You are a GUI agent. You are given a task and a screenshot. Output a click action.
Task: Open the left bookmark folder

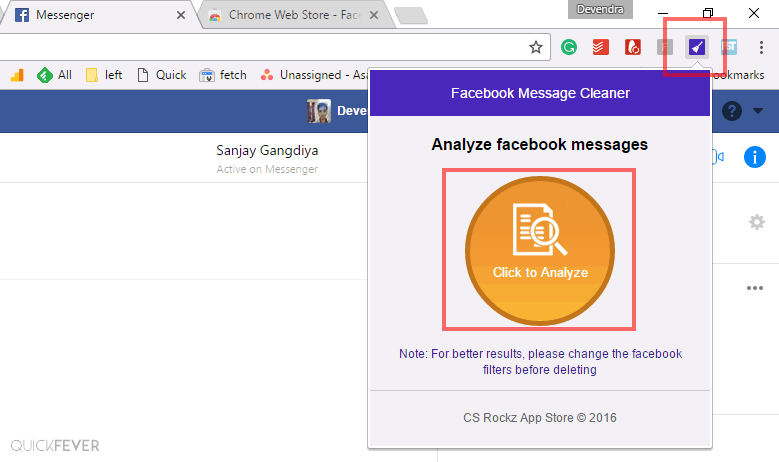coord(104,75)
